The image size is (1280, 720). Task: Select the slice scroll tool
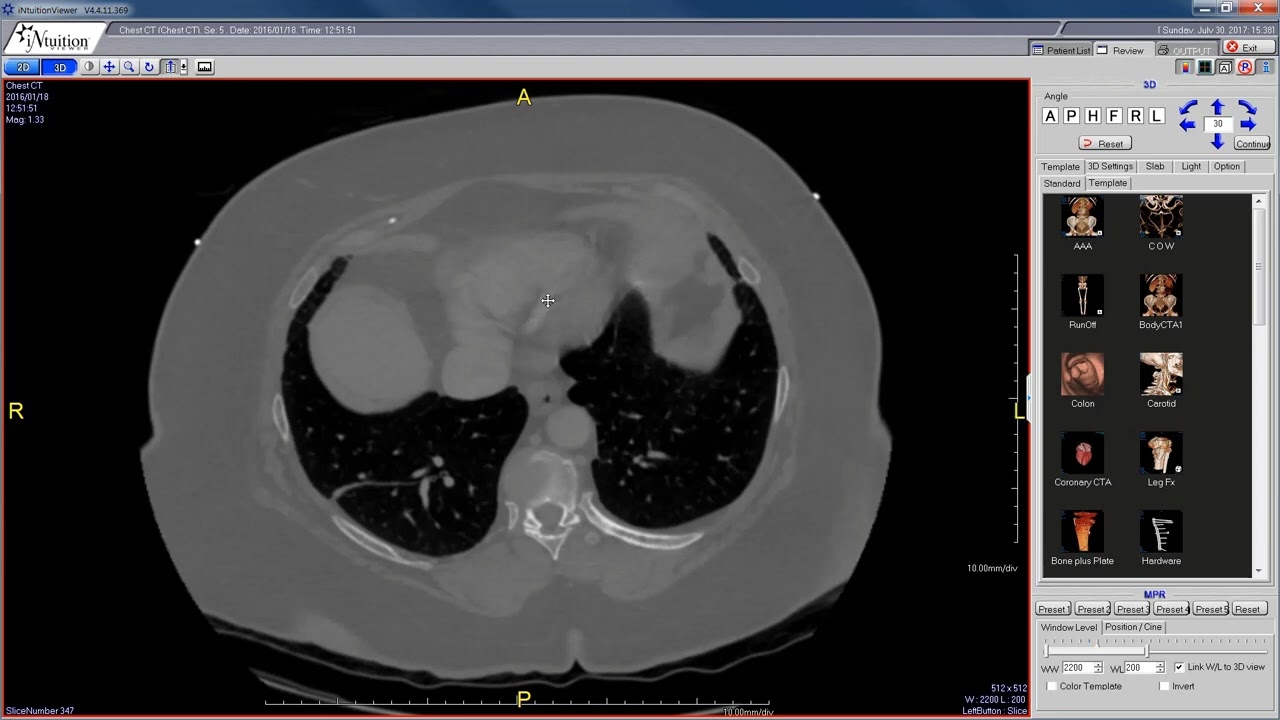tap(171, 67)
